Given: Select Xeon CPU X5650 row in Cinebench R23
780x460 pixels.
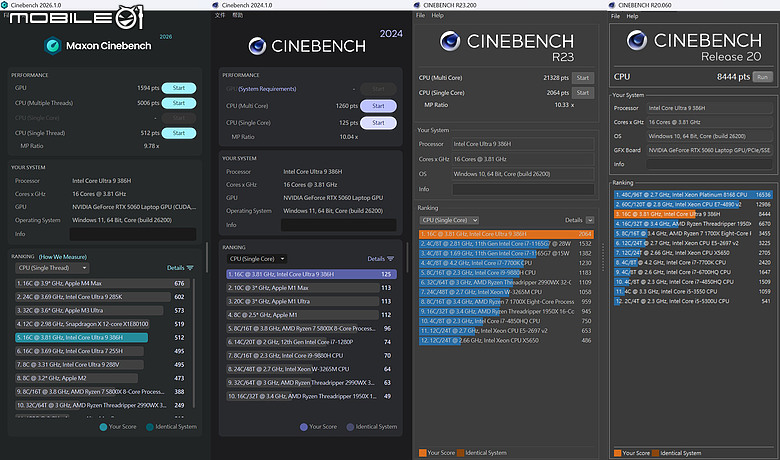Looking at the screenshot, I should (x=506, y=341).
